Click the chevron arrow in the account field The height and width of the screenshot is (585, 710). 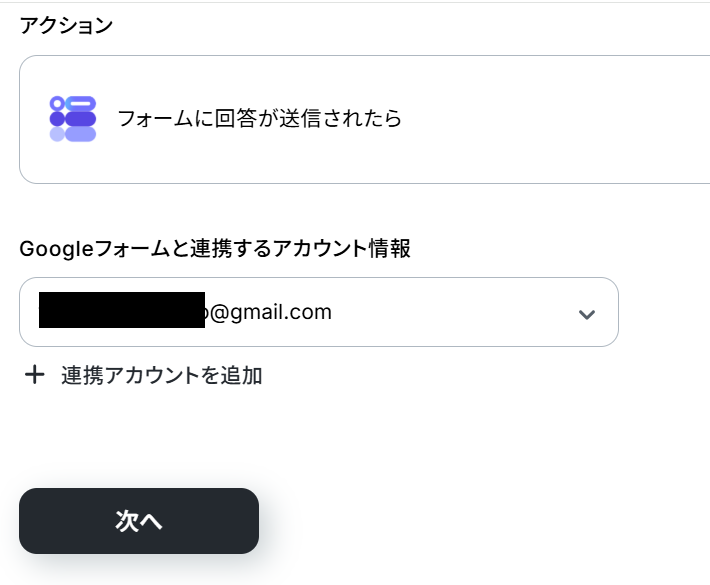587,314
